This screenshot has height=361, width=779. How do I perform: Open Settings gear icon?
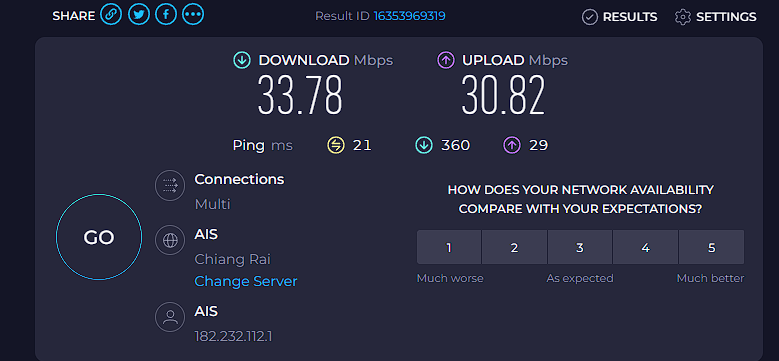(x=683, y=17)
